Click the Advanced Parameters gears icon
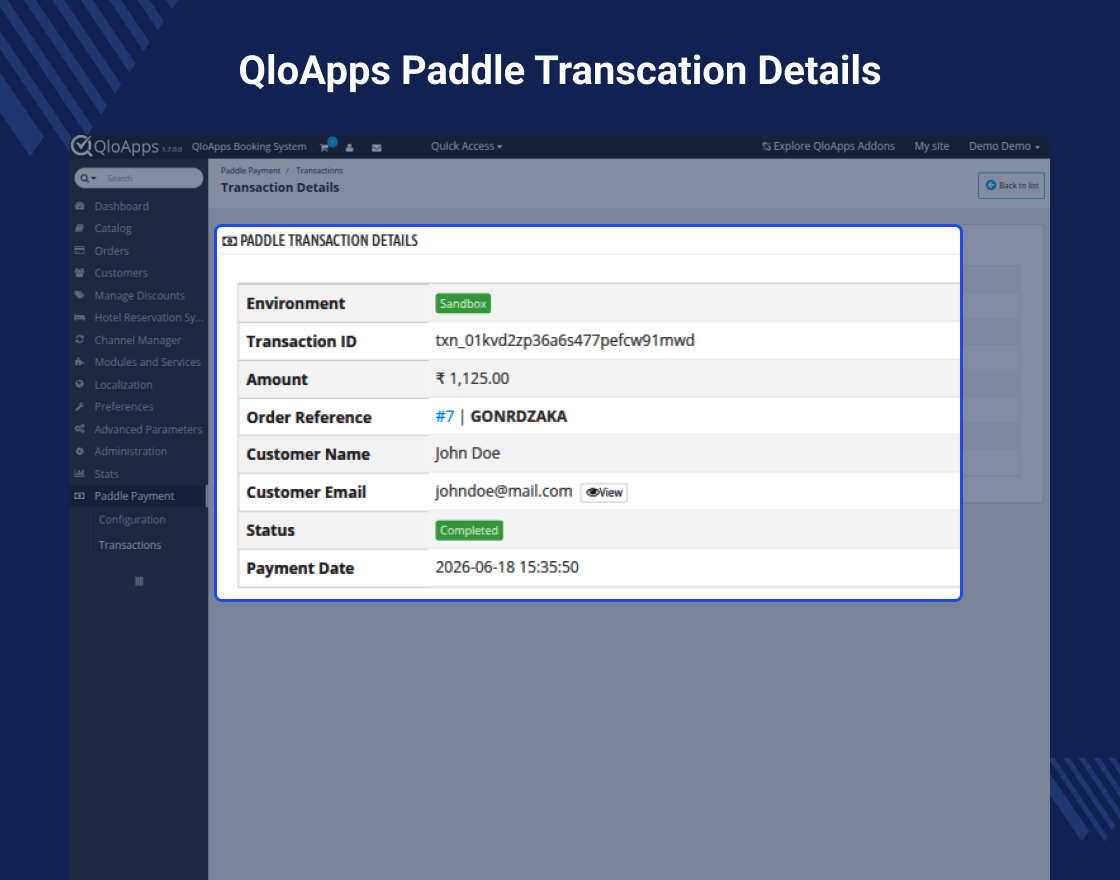The image size is (1120, 880). coord(80,429)
